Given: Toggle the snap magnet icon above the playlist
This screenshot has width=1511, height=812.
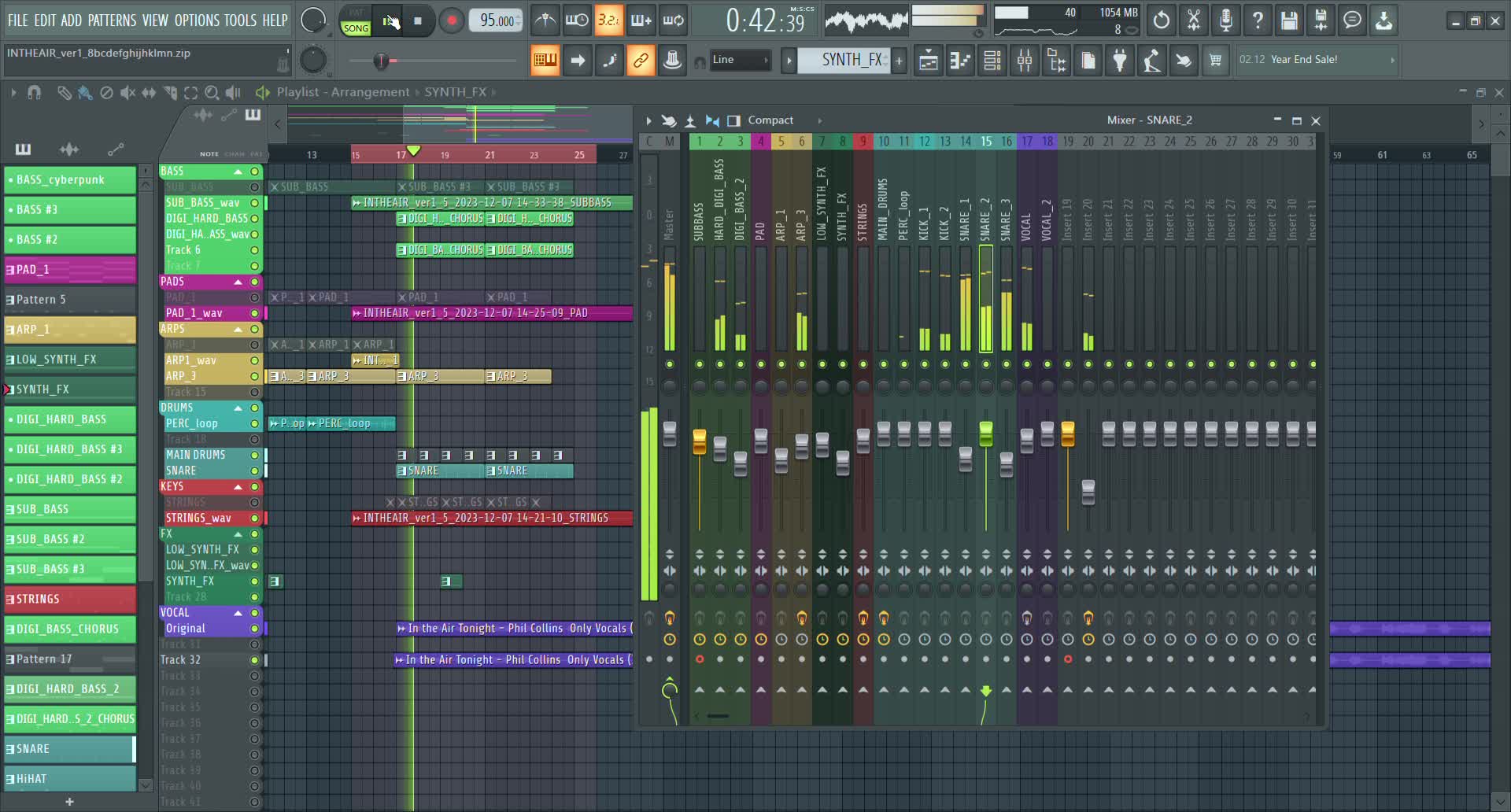Looking at the screenshot, I should pyautogui.click(x=34, y=92).
